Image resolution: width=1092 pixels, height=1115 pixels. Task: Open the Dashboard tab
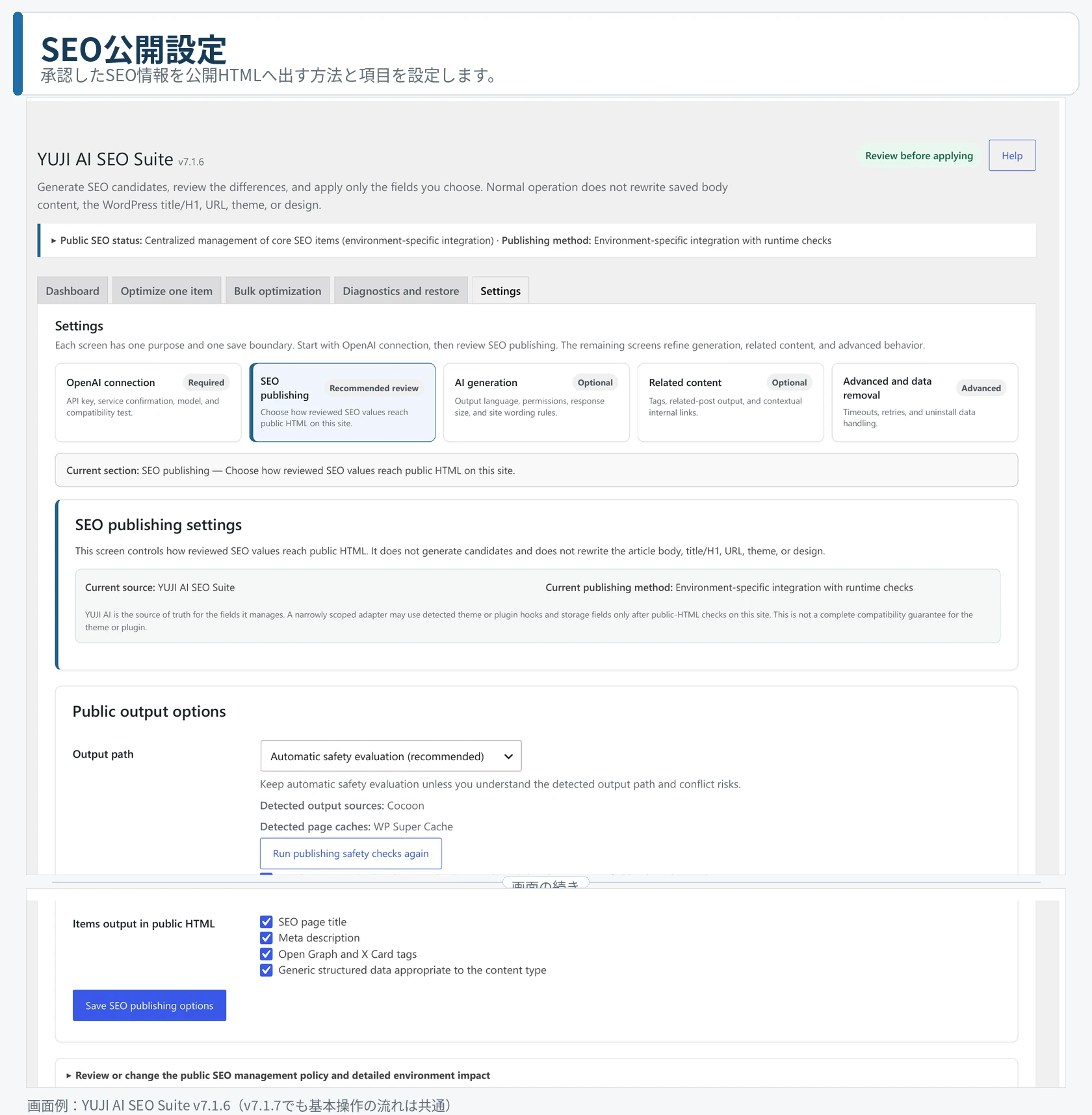click(x=72, y=290)
